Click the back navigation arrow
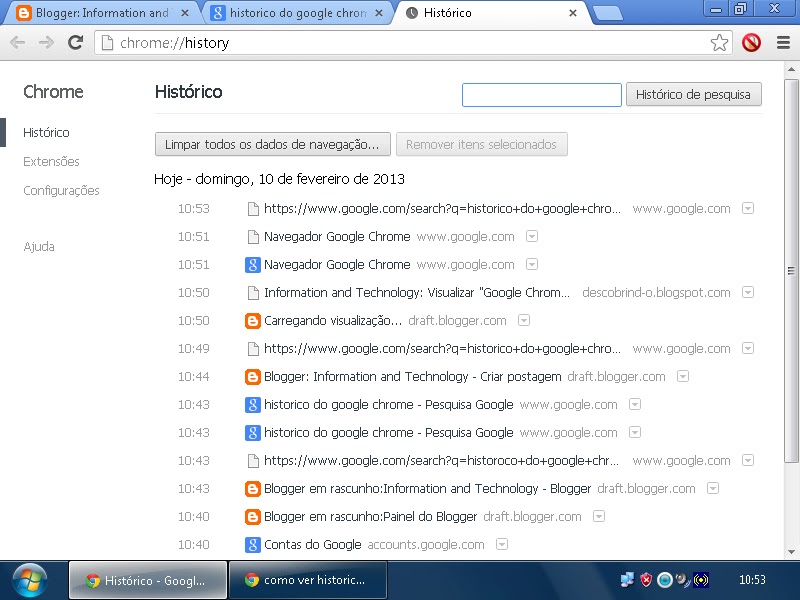This screenshot has width=800, height=600. click(x=17, y=42)
